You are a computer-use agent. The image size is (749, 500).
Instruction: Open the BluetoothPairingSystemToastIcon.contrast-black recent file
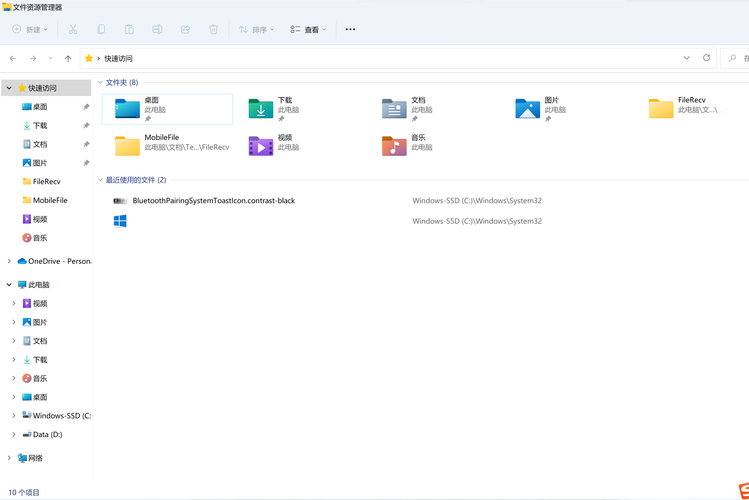coord(213,200)
